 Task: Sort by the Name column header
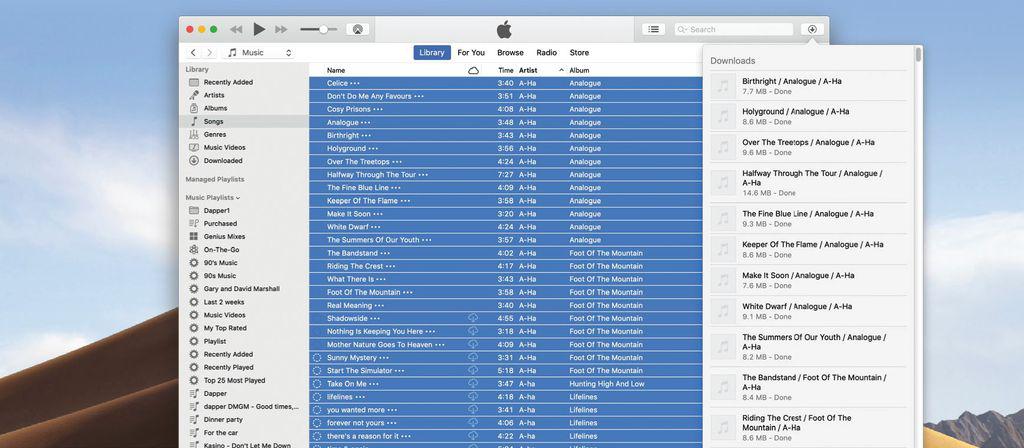tap(336, 70)
